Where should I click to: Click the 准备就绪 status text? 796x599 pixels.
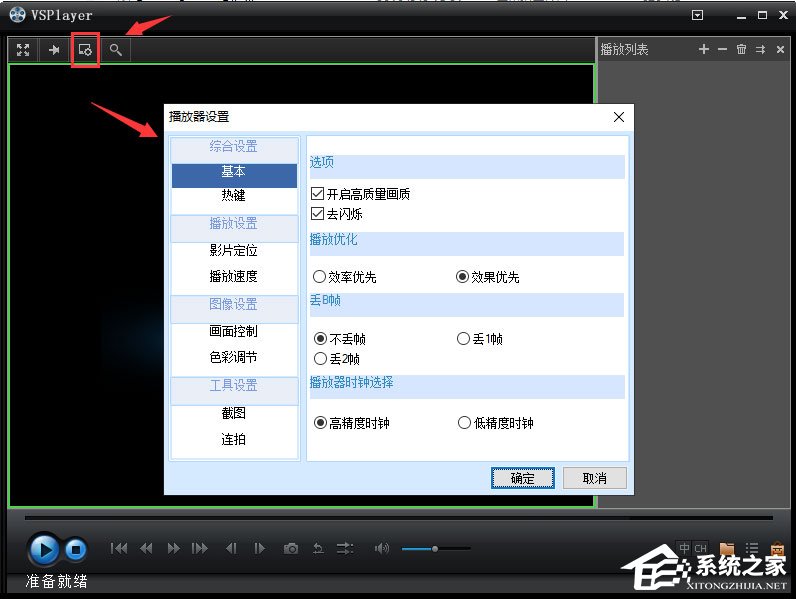[x=56, y=581]
